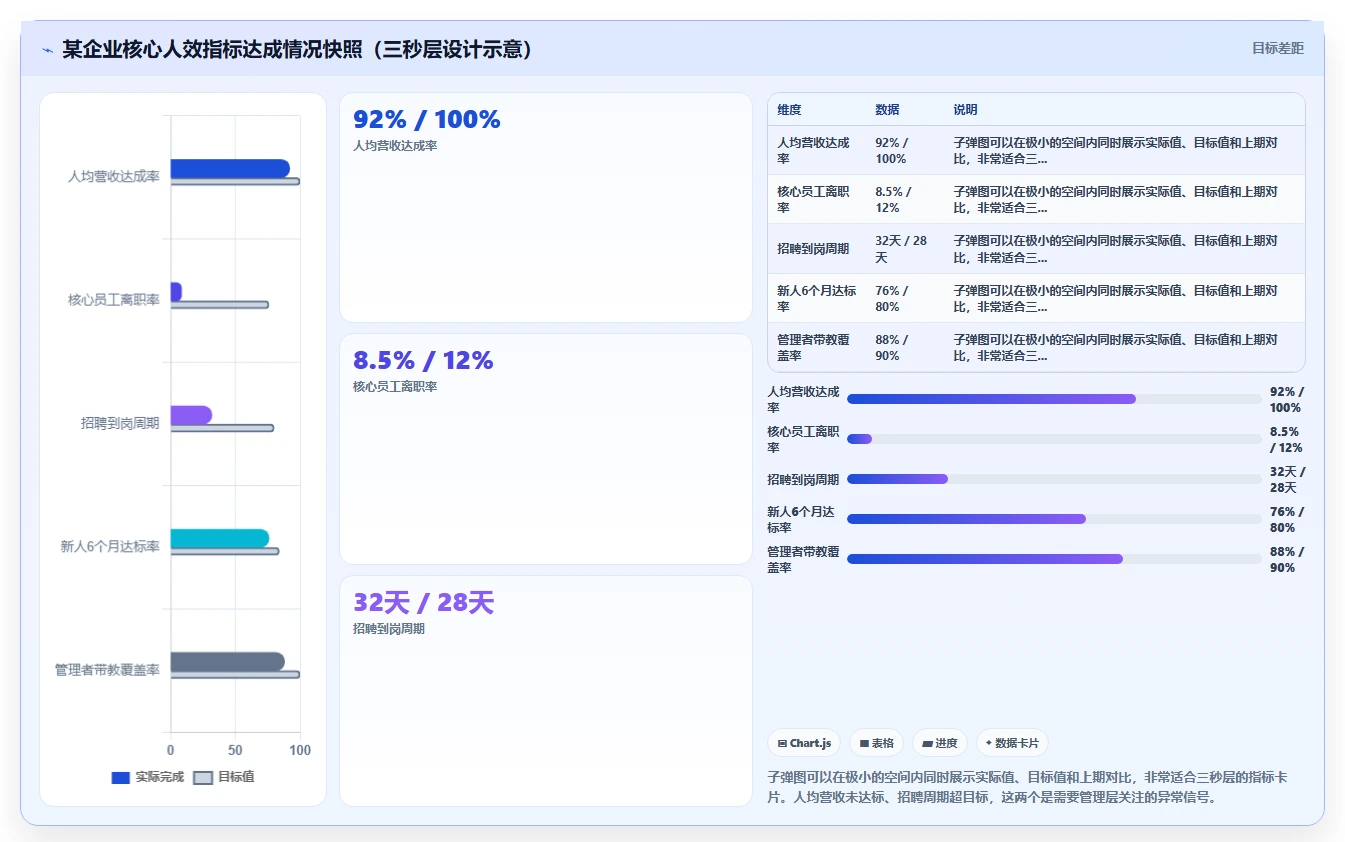Click the gray target bar for 人均营收达成率
This screenshot has height=842, width=1345.
point(235,182)
